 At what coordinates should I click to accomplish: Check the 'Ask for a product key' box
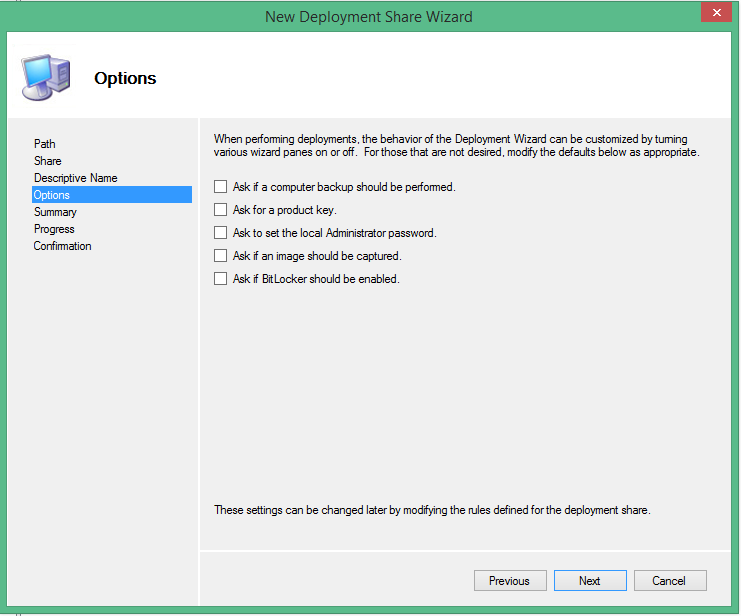tap(221, 210)
